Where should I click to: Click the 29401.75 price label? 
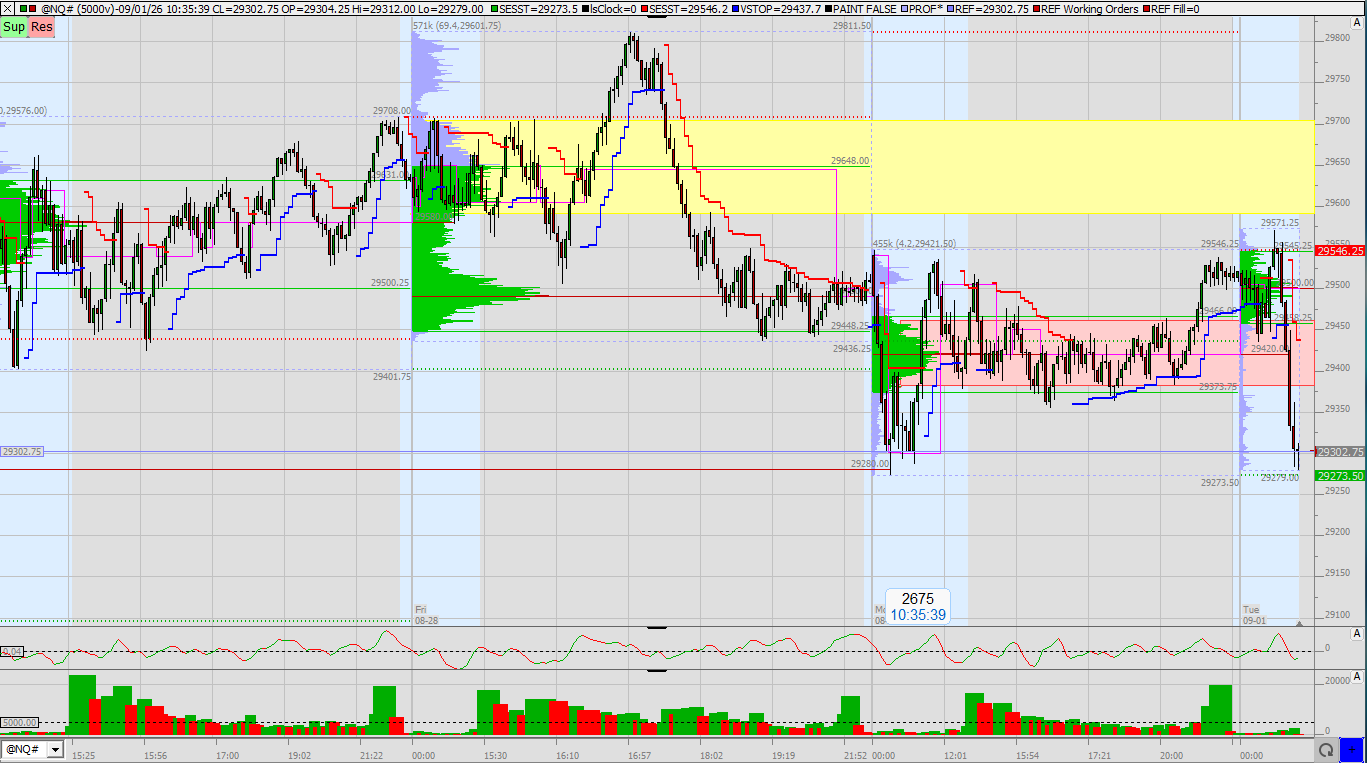click(392, 377)
